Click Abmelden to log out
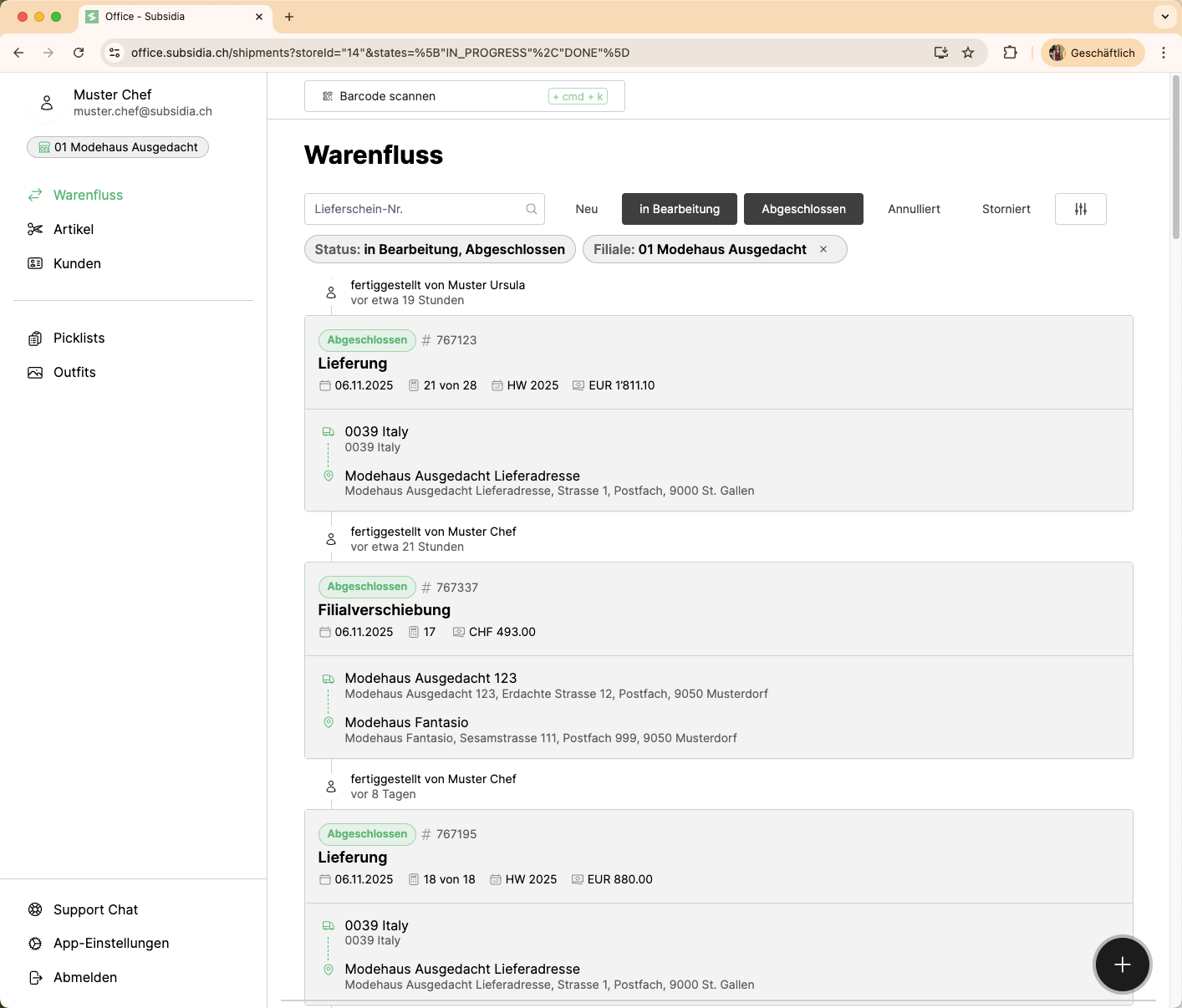 coord(84,977)
